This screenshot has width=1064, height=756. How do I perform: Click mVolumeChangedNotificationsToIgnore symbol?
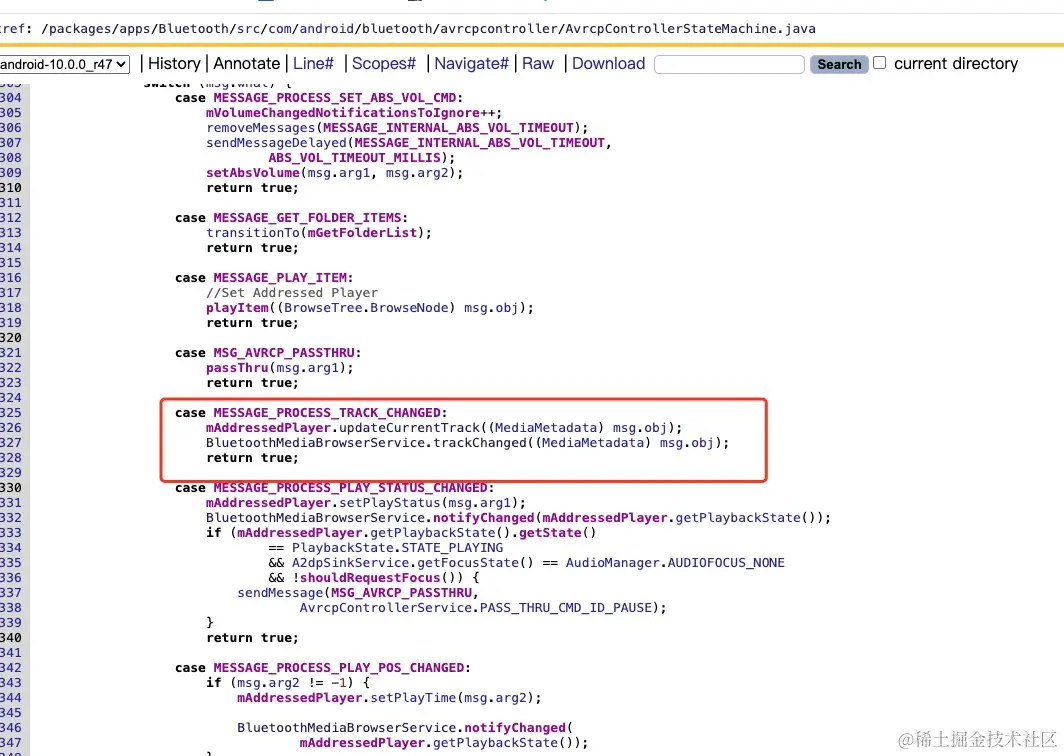tap(343, 113)
